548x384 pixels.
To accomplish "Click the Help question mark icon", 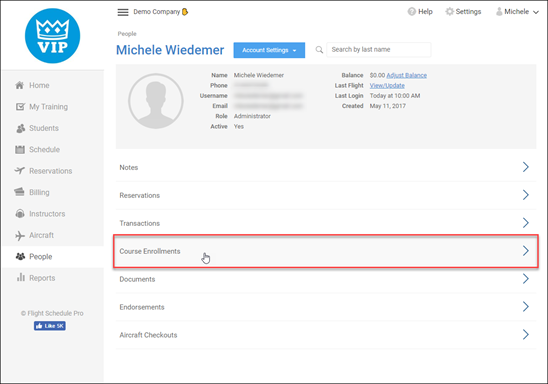I will pyautogui.click(x=412, y=12).
